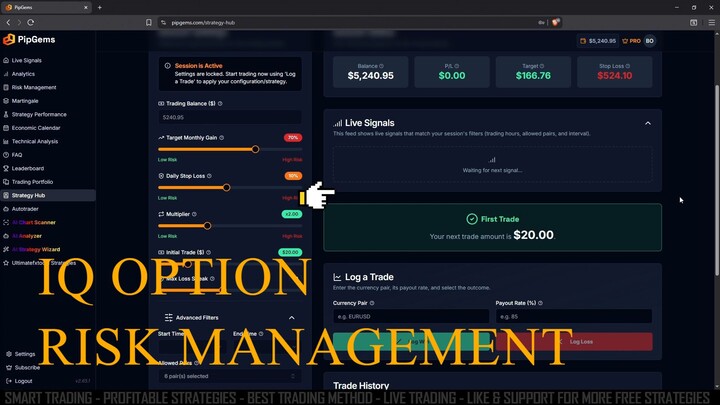Click the Target Monthly Gain info icon
Image resolution: width=720 pixels, height=405 pixels.
click(x=222, y=138)
